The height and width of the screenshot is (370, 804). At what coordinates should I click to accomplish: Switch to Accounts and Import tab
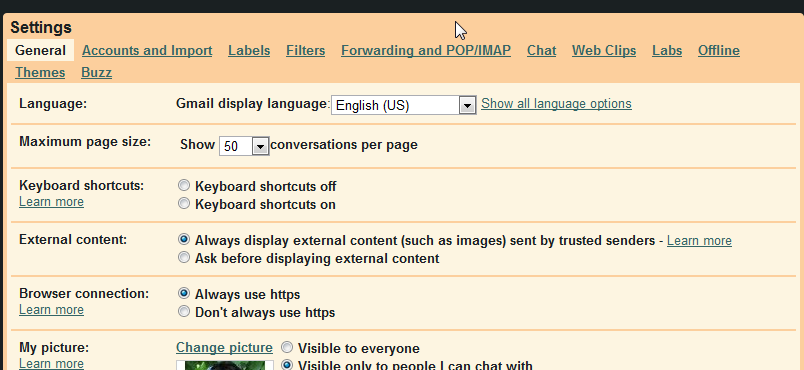point(147,51)
